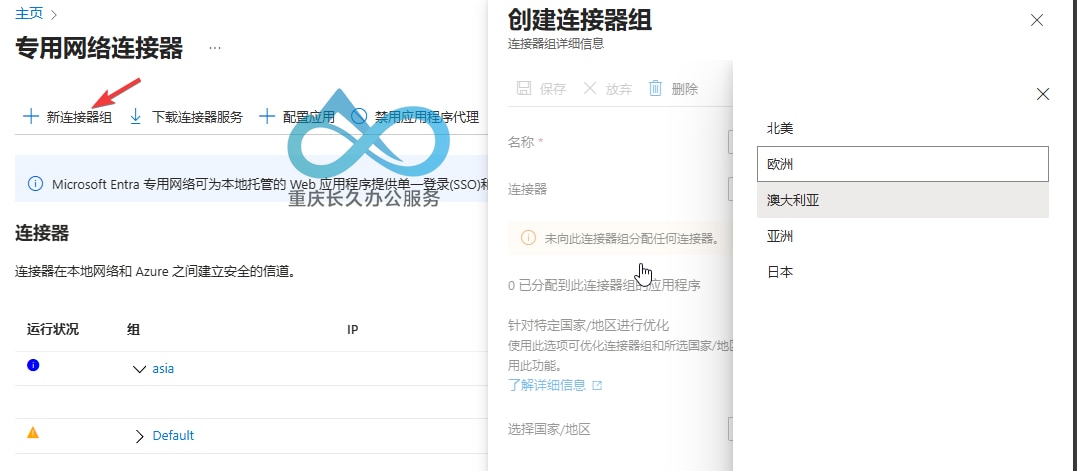This screenshot has width=1077, height=471.
Task: Click the 主页 breadcrumb link
Action: point(29,13)
